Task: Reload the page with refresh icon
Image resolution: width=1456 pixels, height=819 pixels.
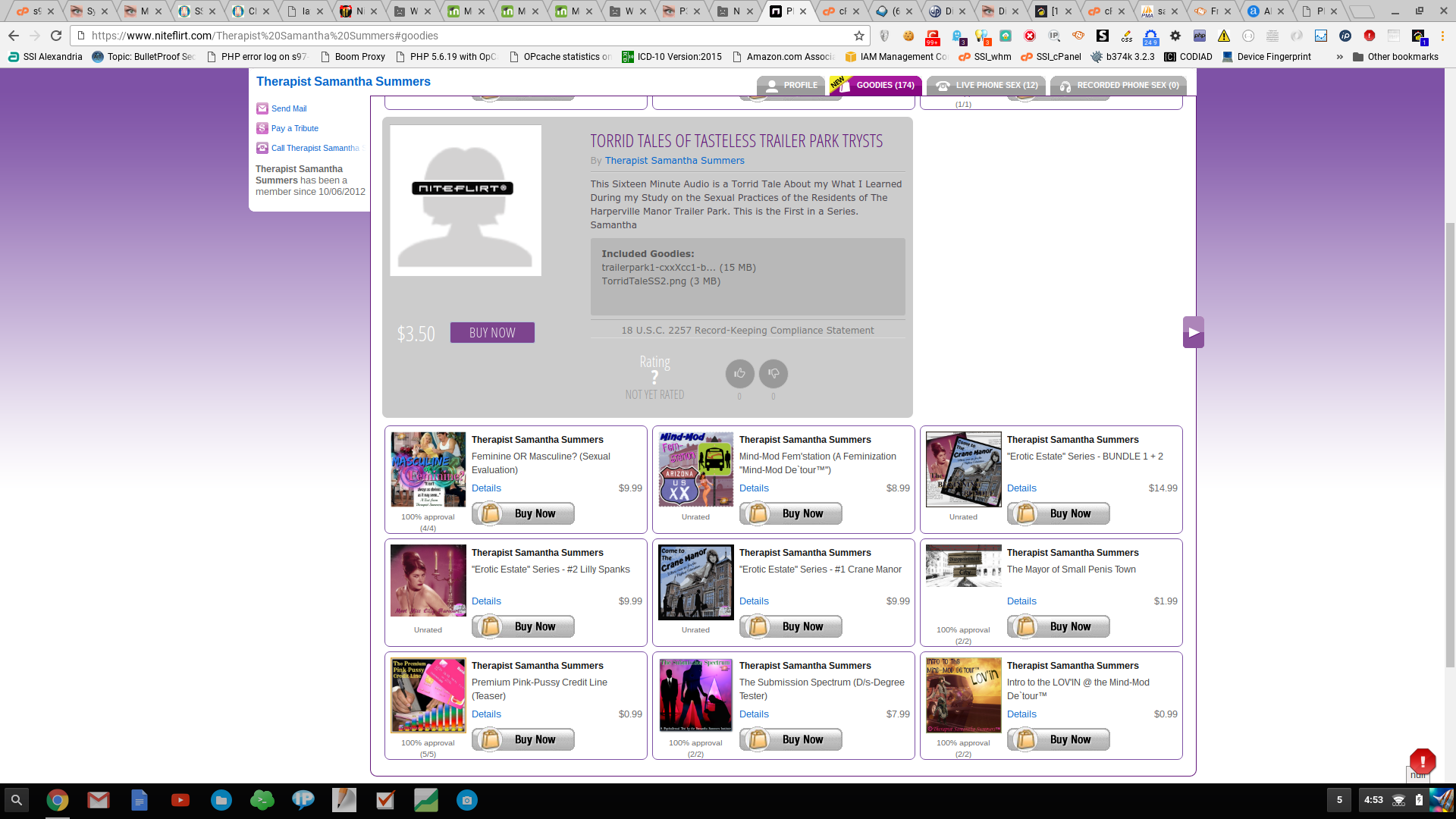Action: pyautogui.click(x=56, y=36)
